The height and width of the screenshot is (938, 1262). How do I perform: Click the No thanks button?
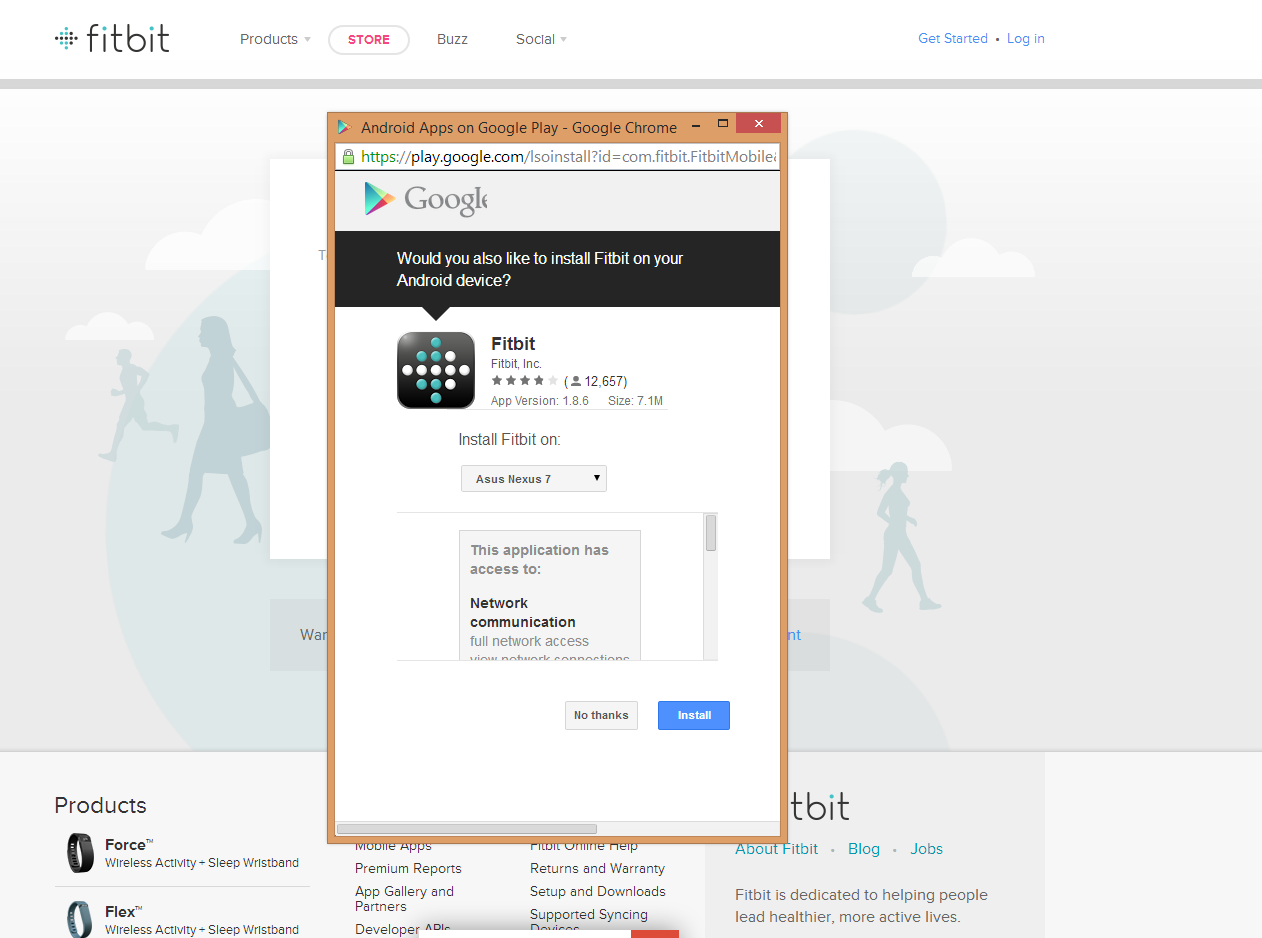pos(601,715)
